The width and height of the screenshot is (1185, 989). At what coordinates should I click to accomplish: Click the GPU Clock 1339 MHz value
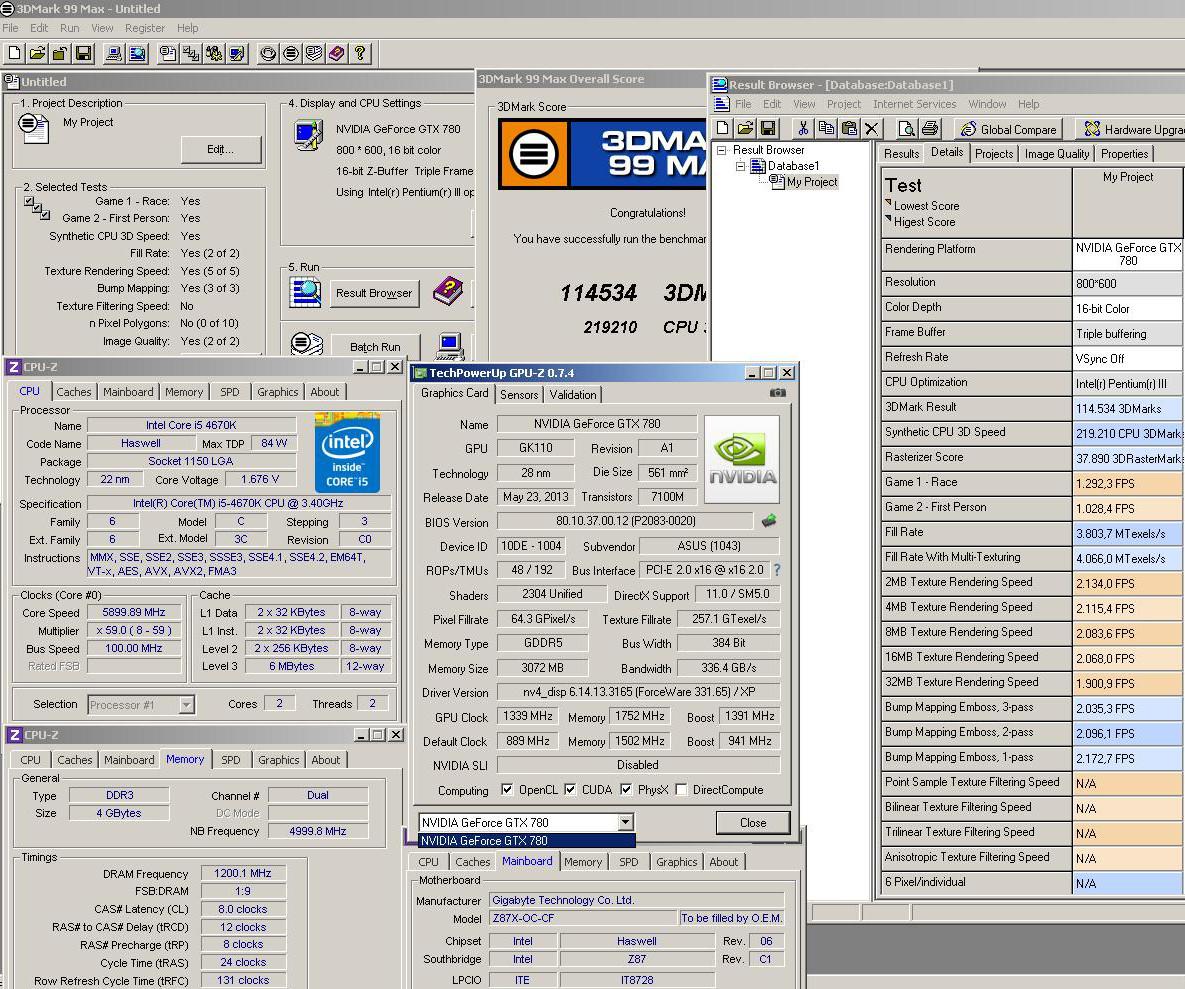pyautogui.click(x=528, y=715)
